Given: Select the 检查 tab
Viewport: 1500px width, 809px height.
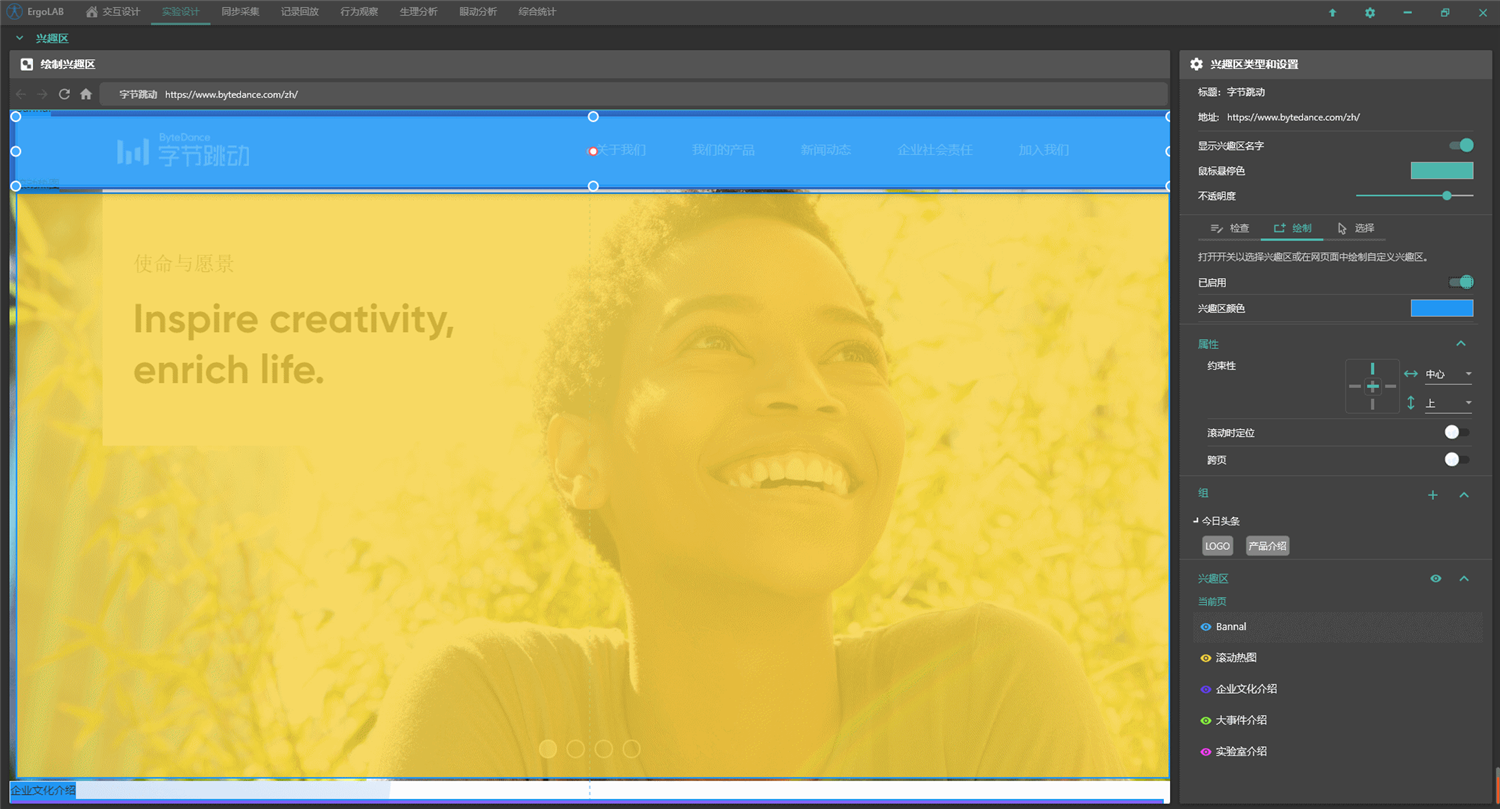Looking at the screenshot, I should [x=1230, y=229].
